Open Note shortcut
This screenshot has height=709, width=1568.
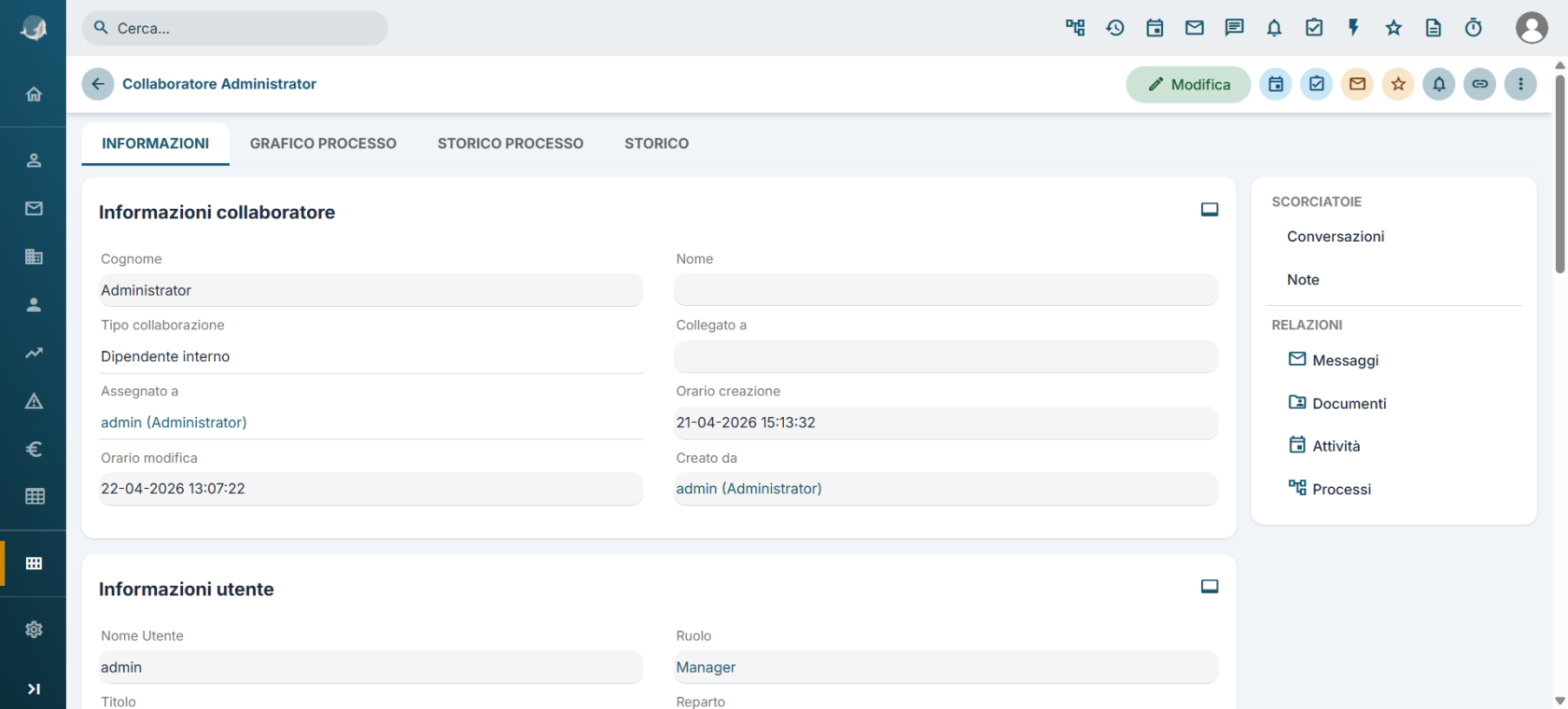tap(1303, 280)
